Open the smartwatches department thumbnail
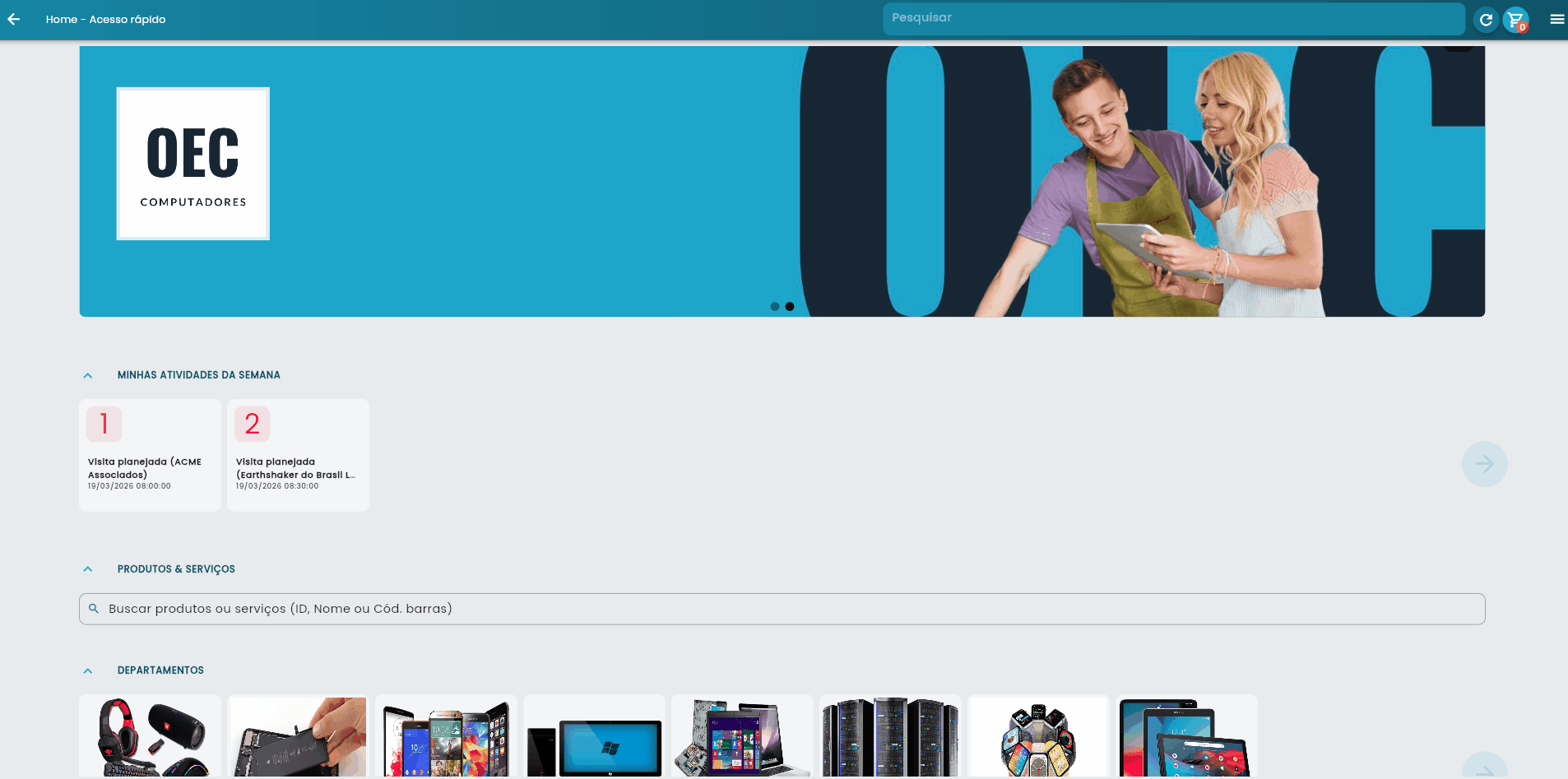This screenshot has height=779, width=1568. point(1038,736)
